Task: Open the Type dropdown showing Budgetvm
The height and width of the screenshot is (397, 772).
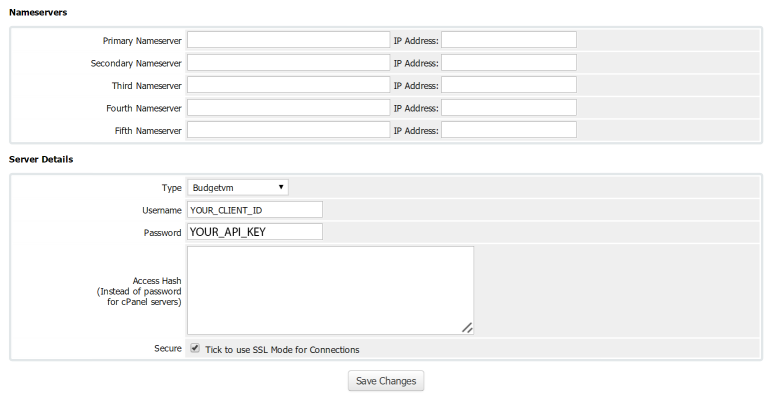Action: [x=238, y=187]
